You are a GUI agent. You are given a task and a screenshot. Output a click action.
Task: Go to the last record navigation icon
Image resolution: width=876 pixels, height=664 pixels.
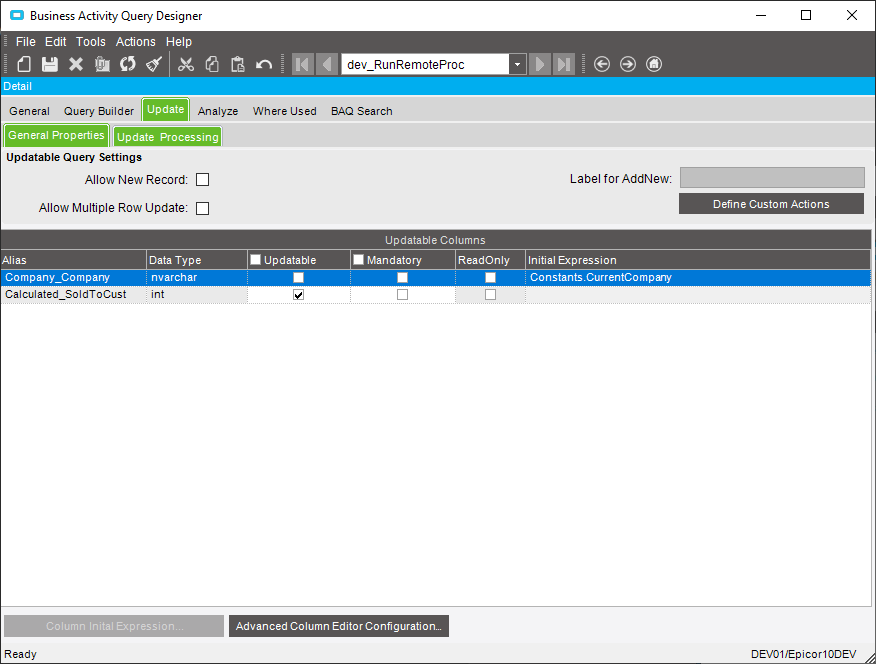[x=564, y=64]
